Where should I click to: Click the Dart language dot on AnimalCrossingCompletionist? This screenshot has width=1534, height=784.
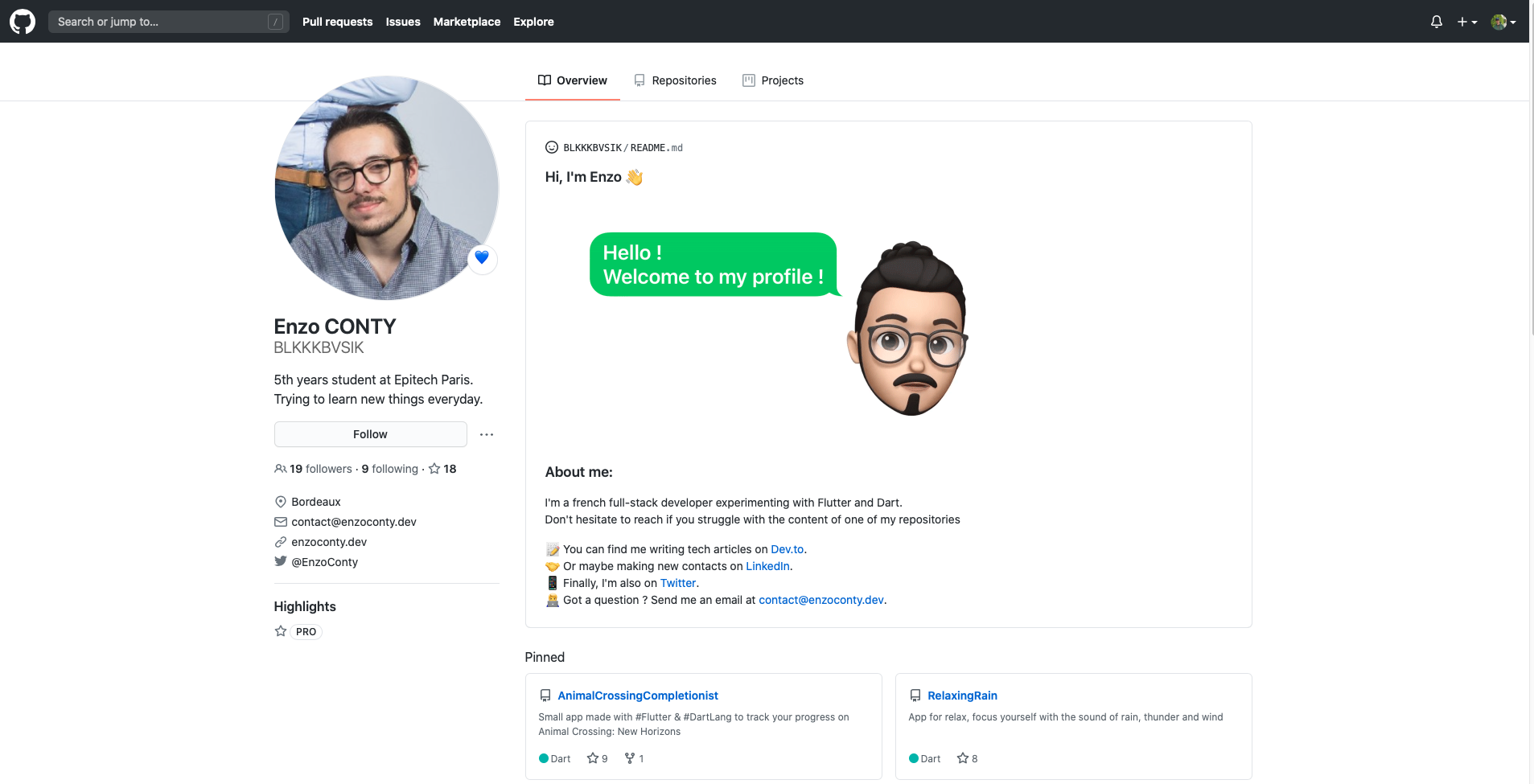pyautogui.click(x=544, y=758)
